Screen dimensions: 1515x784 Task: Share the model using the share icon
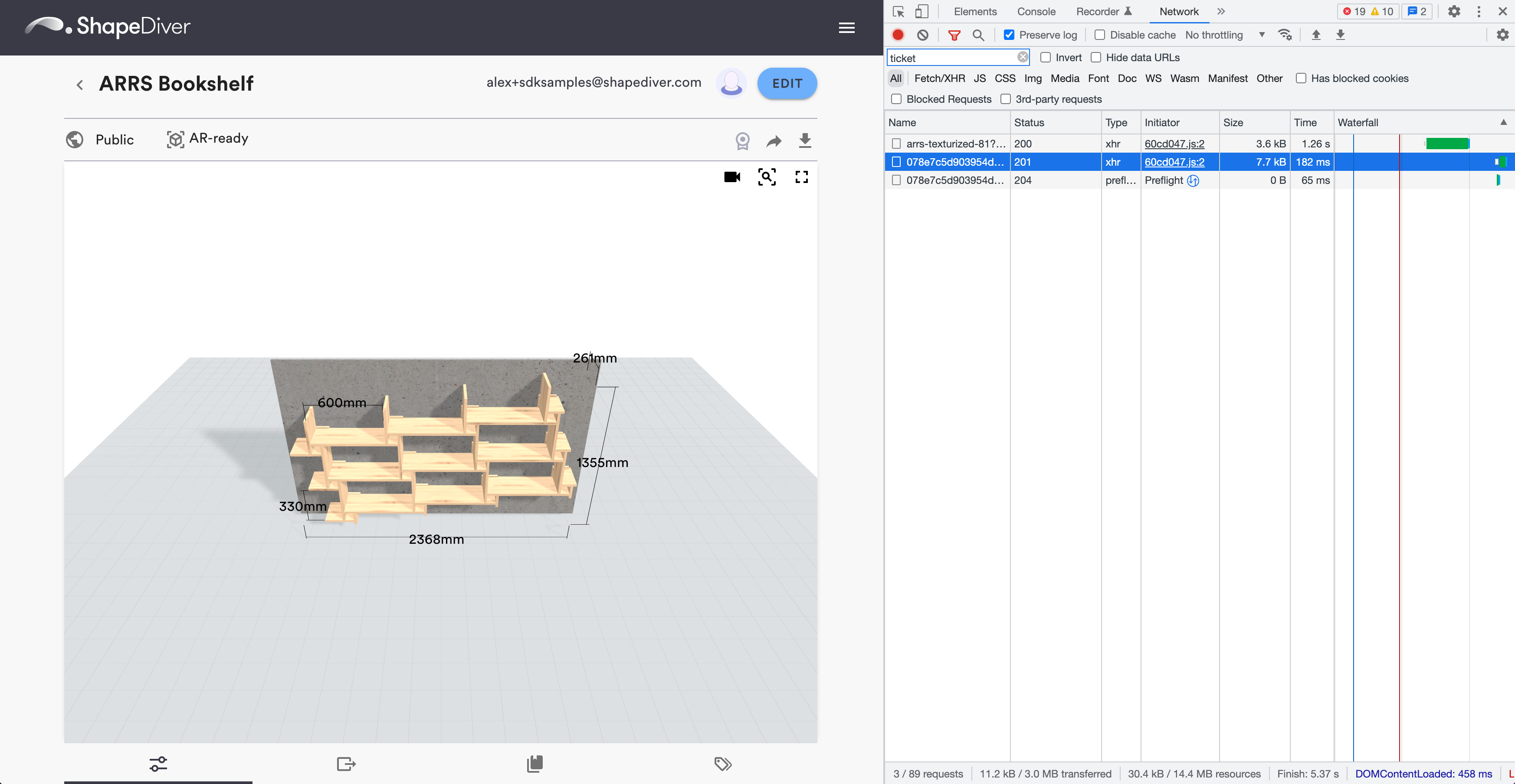[x=774, y=140]
